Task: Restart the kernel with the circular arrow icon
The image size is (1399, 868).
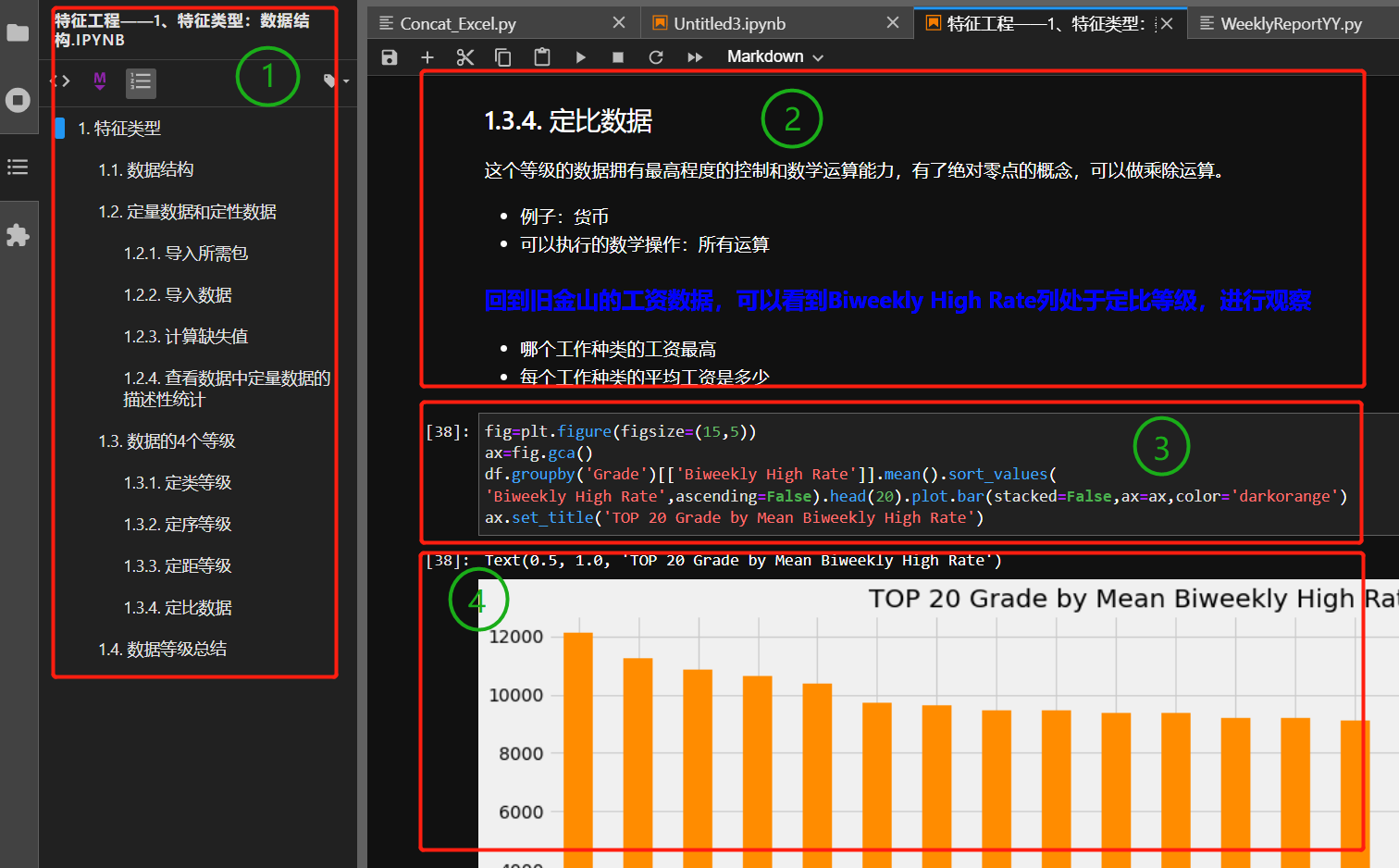Action: coord(656,56)
